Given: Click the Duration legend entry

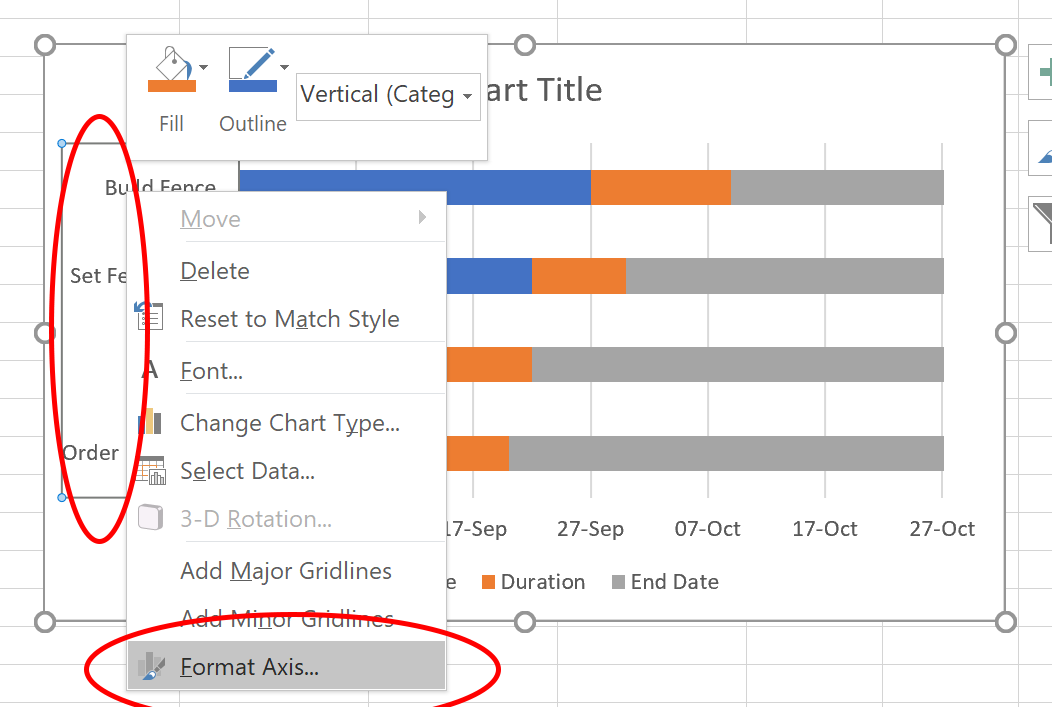Looking at the screenshot, I should pos(533,582).
